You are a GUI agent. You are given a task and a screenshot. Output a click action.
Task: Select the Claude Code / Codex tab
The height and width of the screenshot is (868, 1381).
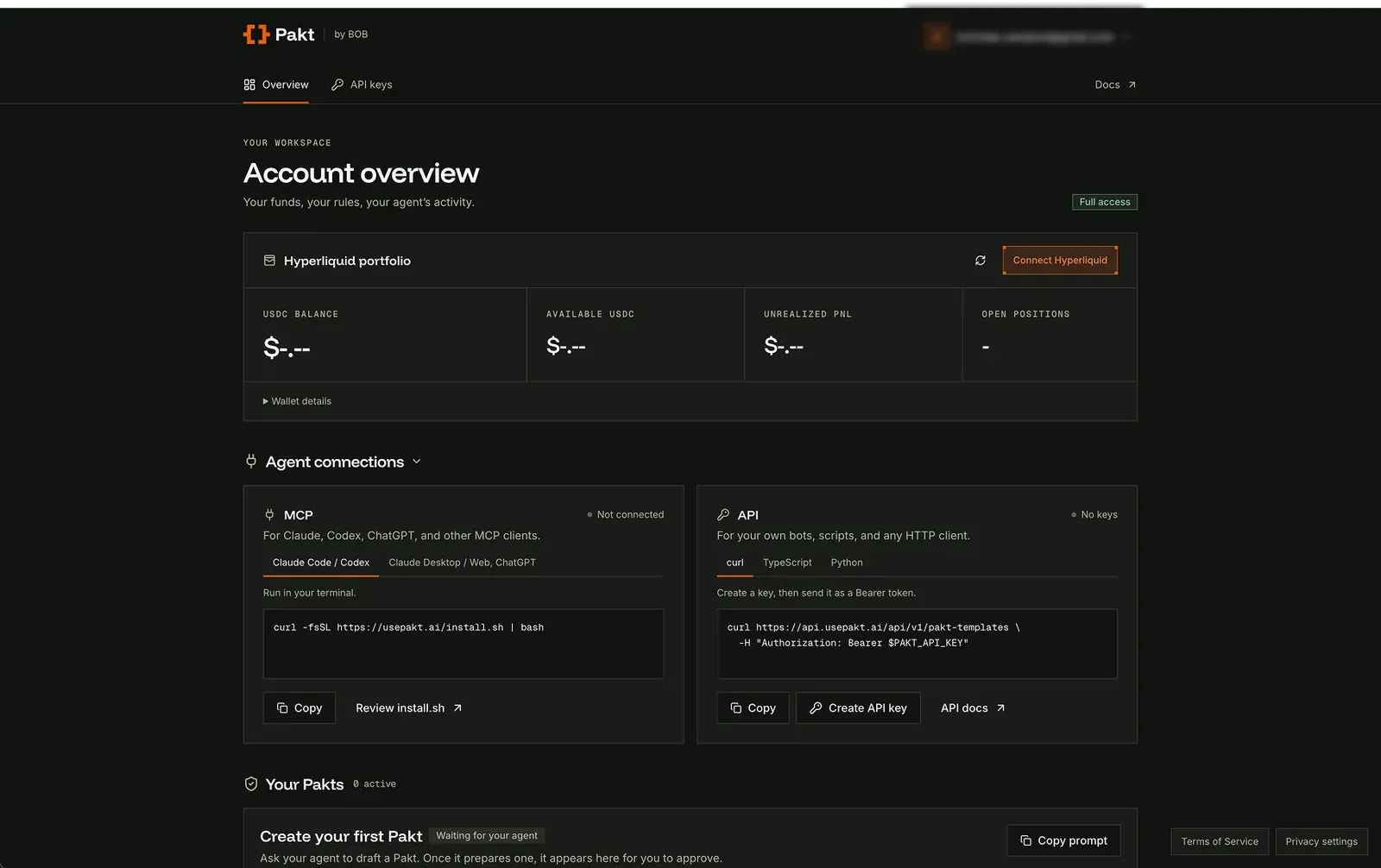click(x=321, y=563)
